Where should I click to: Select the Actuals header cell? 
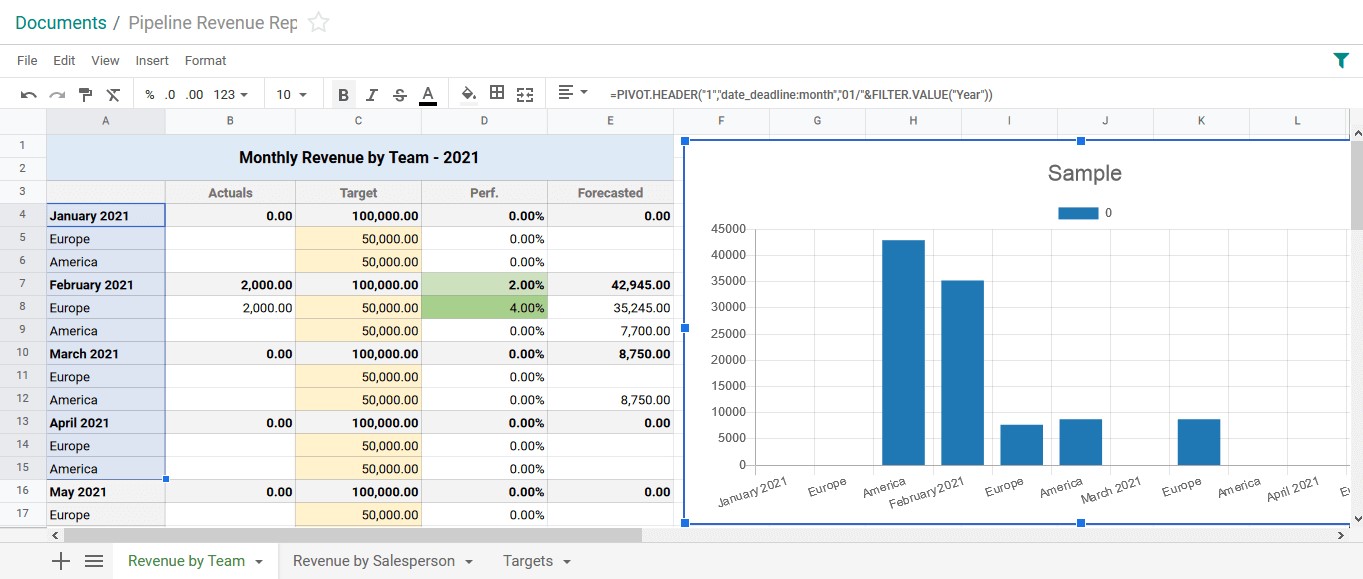pyautogui.click(x=230, y=193)
